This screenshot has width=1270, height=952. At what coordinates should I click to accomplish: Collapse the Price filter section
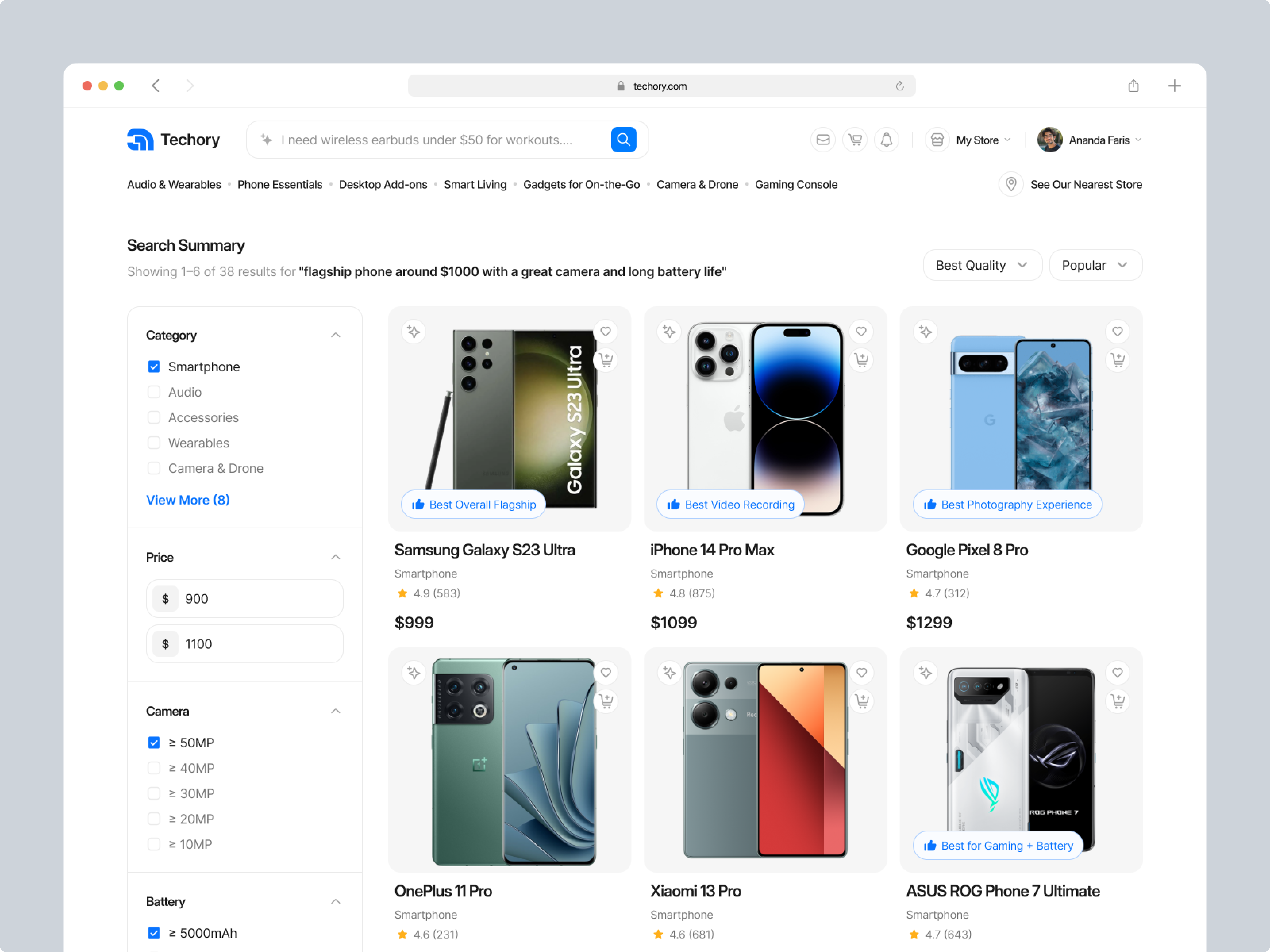pyautogui.click(x=336, y=557)
